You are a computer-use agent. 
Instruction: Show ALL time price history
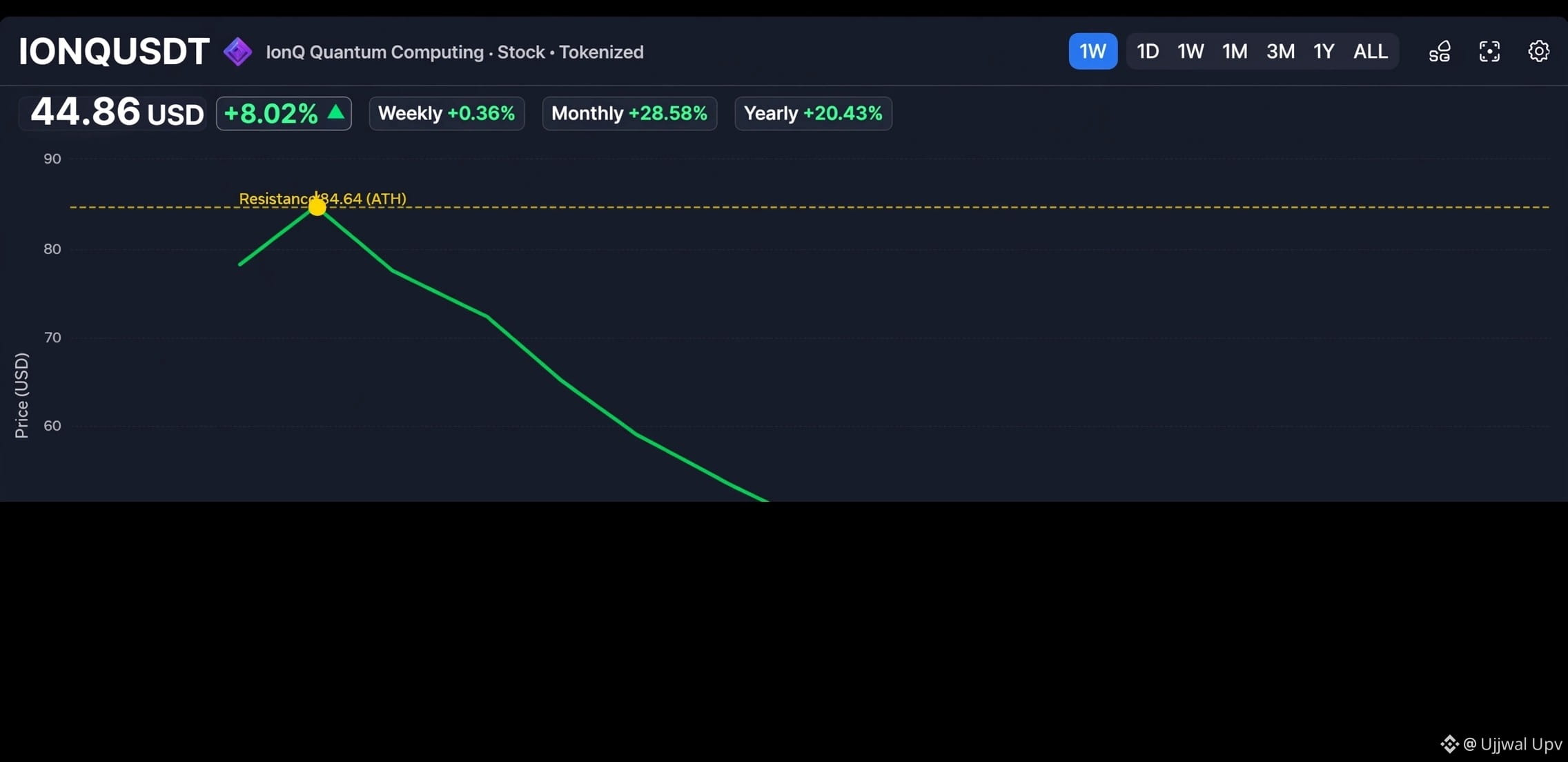pos(1371,51)
